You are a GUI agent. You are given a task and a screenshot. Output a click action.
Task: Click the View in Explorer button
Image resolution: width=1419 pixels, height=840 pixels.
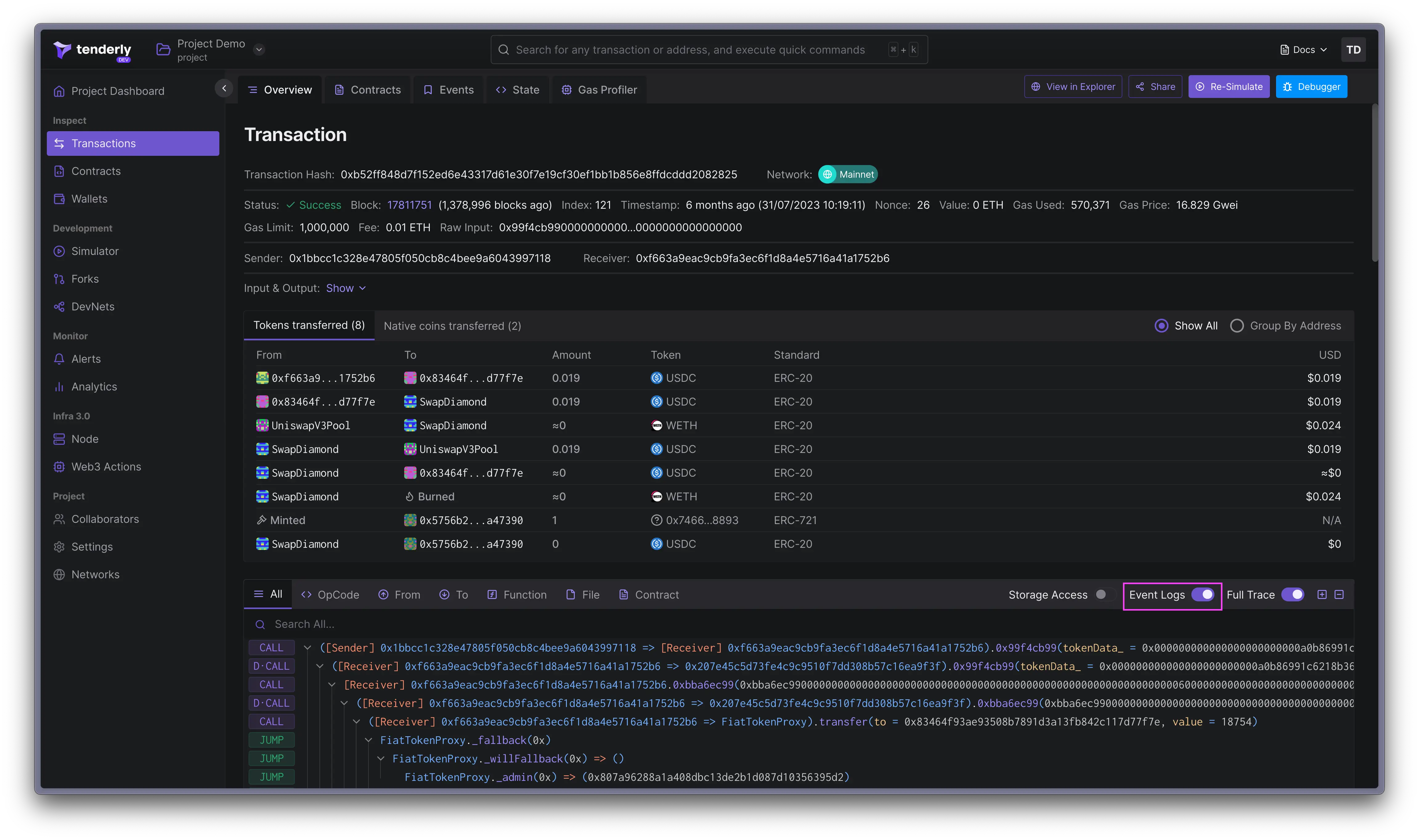coord(1072,87)
